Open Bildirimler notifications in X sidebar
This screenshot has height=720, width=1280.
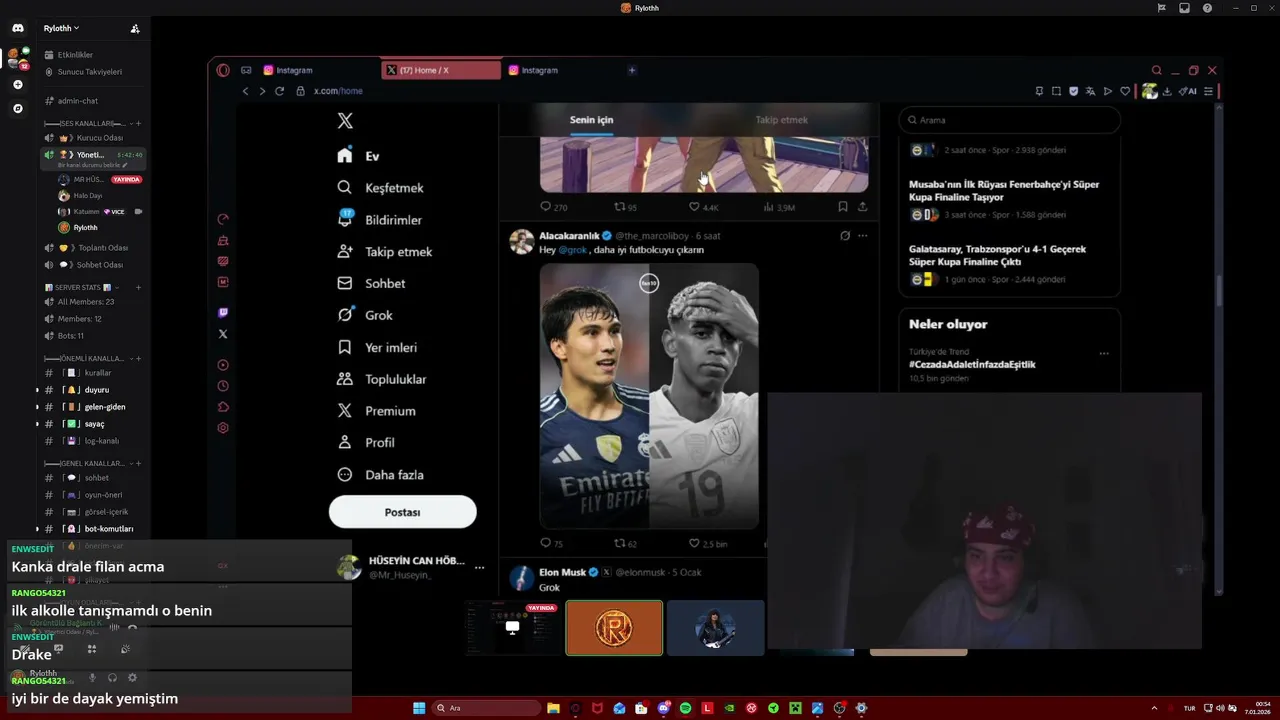(x=379, y=220)
